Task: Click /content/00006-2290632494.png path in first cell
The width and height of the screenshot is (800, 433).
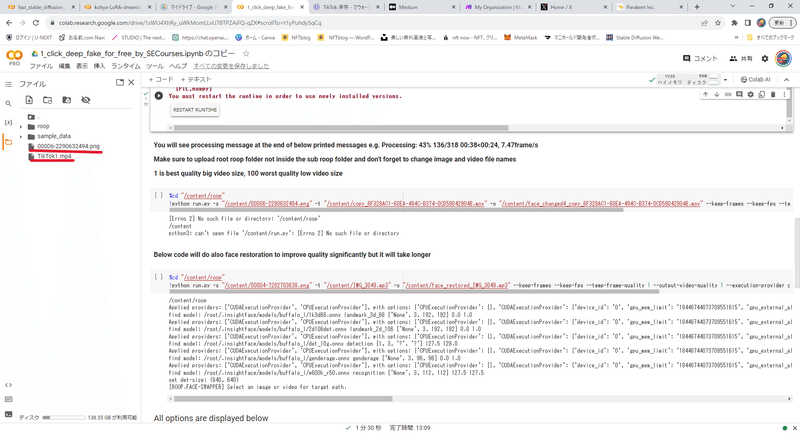Action: point(267,203)
